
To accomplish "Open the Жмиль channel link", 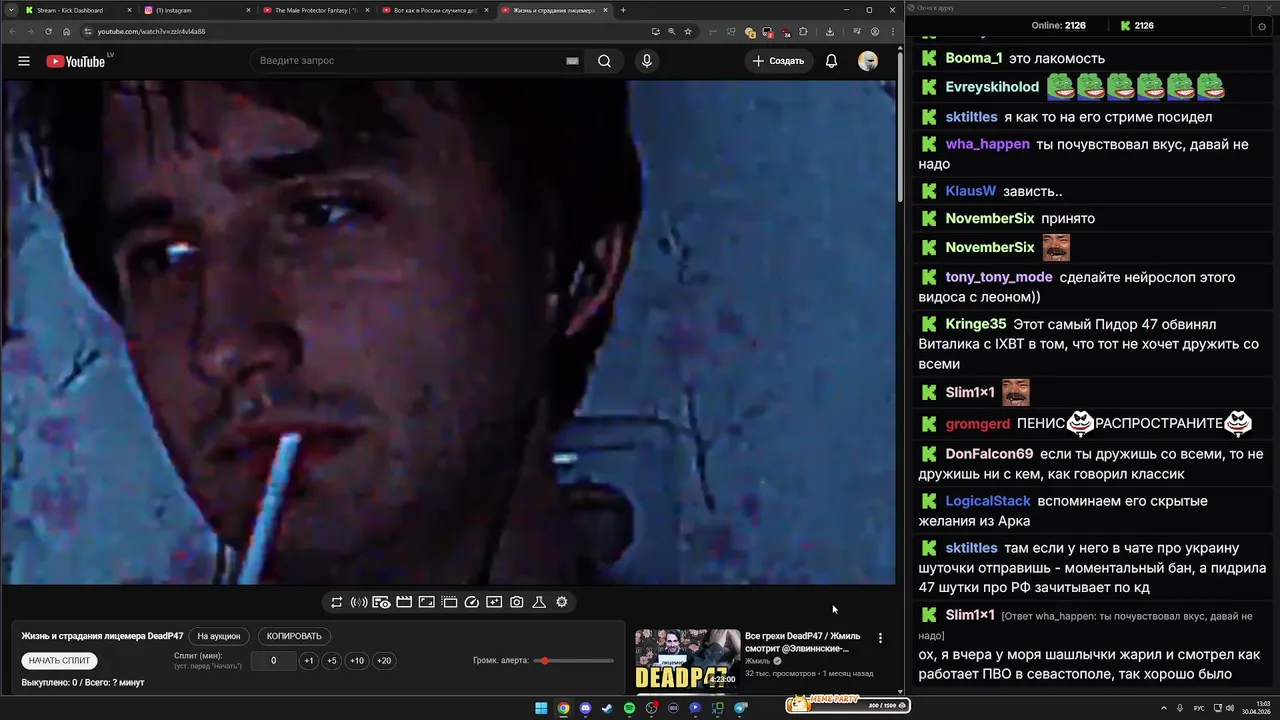I will [758, 661].
